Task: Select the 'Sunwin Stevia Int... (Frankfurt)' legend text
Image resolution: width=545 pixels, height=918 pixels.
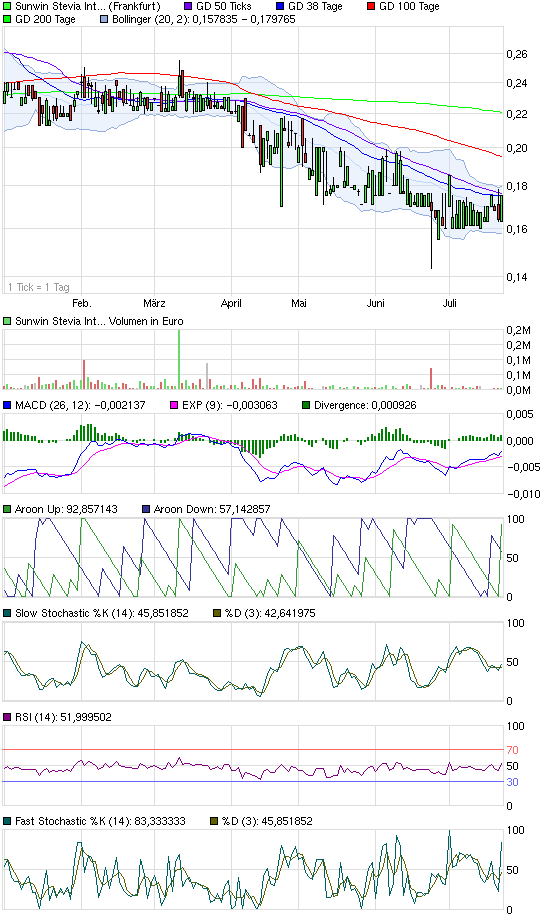Action: 88,6
